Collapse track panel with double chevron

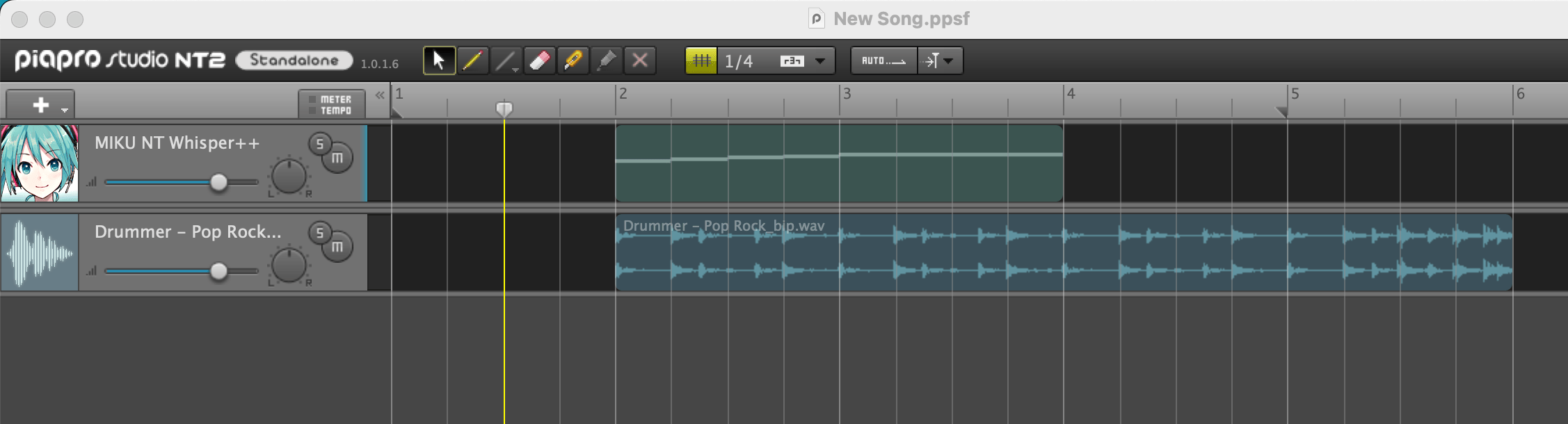point(380,95)
